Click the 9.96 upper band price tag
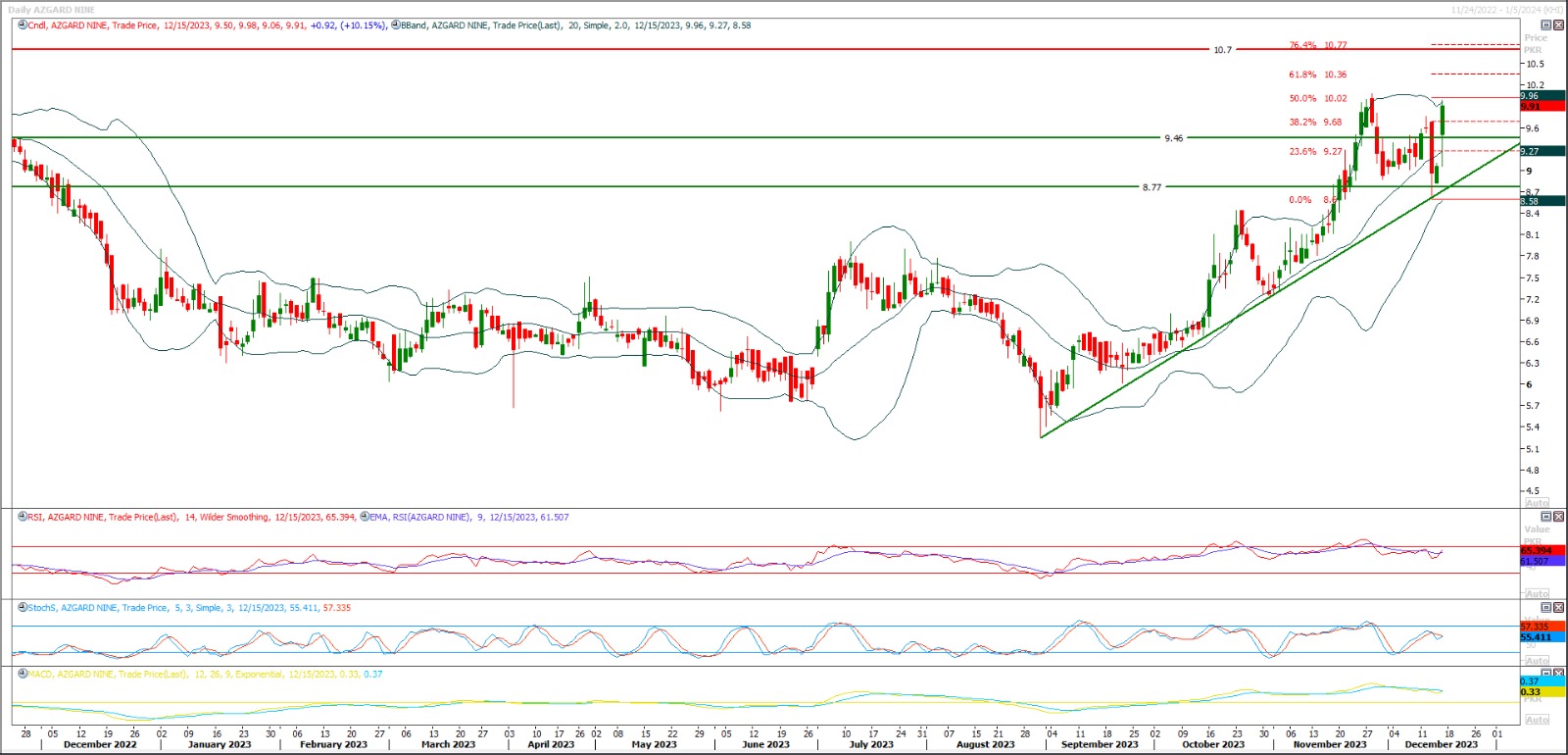Viewport: 1568px width, 755px height. click(1543, 96)
